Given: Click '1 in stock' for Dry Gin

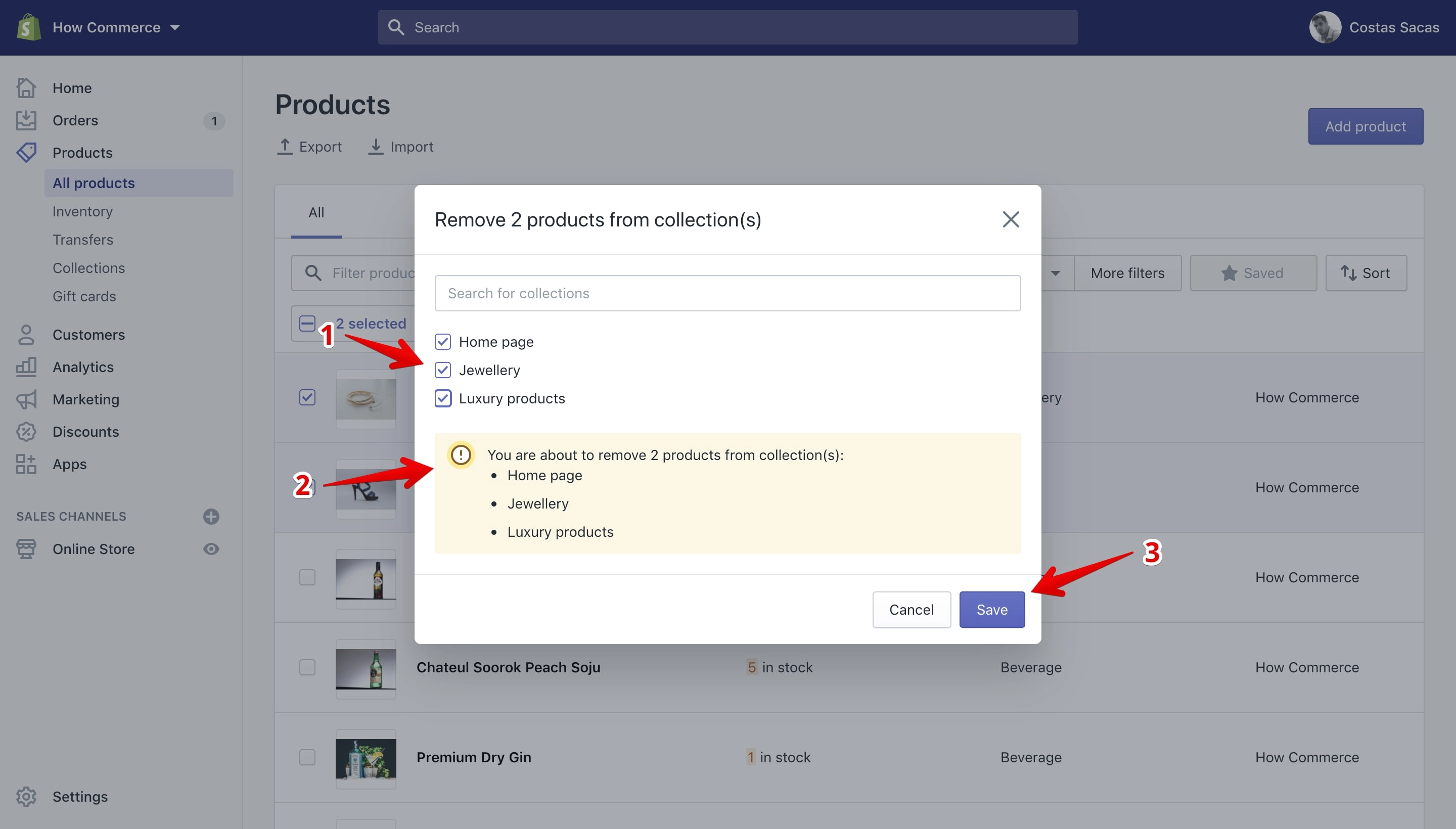Looking at the screenshot, I should (x=779, y=757).
